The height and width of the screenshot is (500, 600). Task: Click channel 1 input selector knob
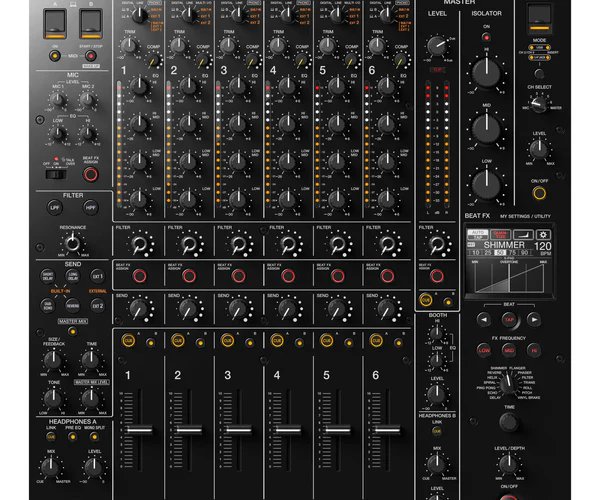point(140,15)
